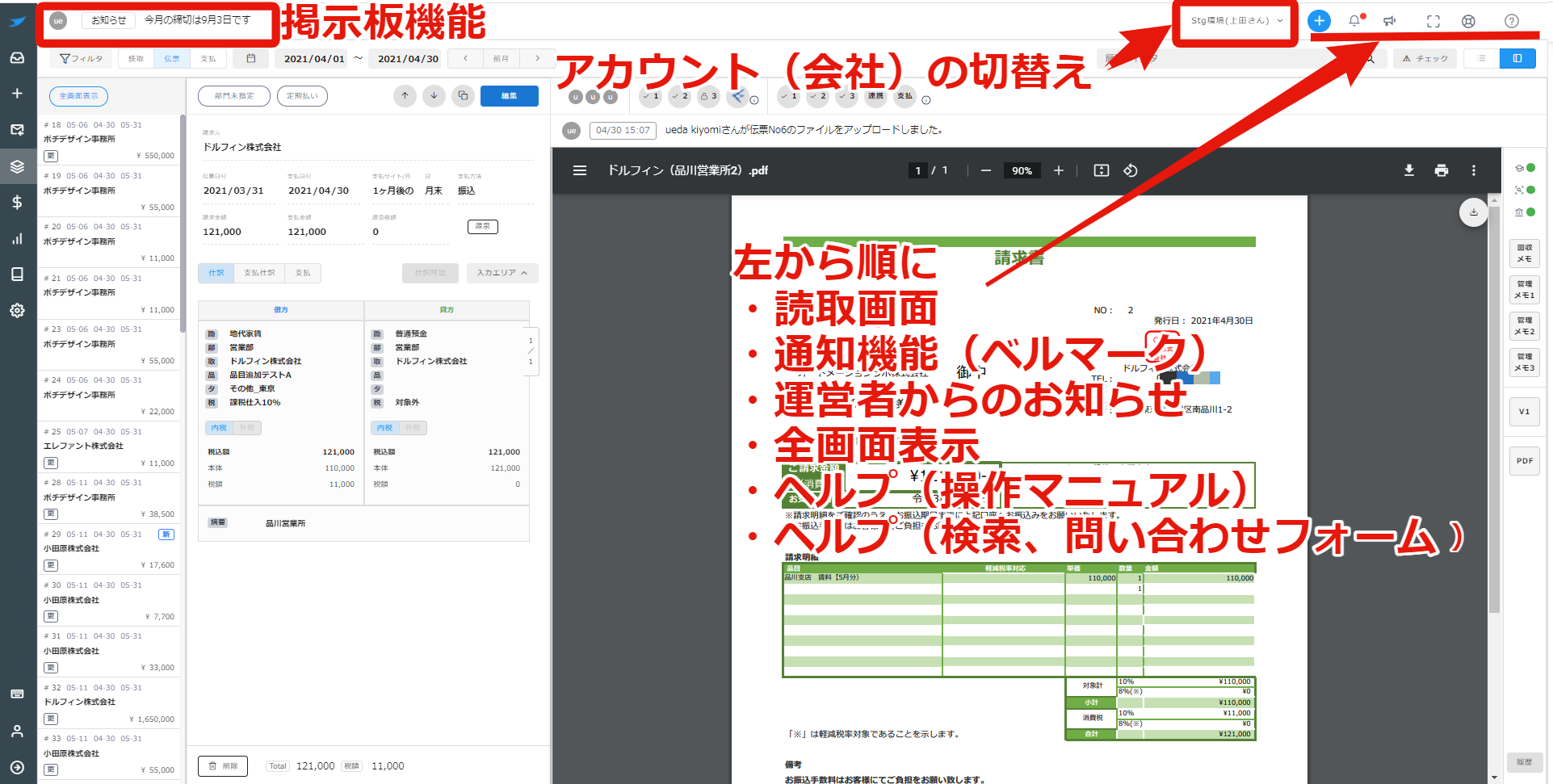Click the blue plus add button
This screenshot has height=784, width=1553.
tap(1319, 21)
